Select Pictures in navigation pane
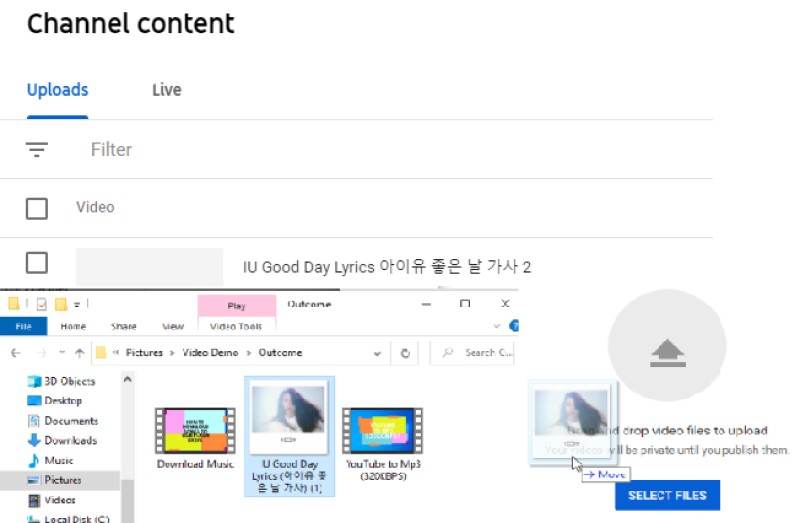Screen dimensions: 800x523 tap(60, 480)
